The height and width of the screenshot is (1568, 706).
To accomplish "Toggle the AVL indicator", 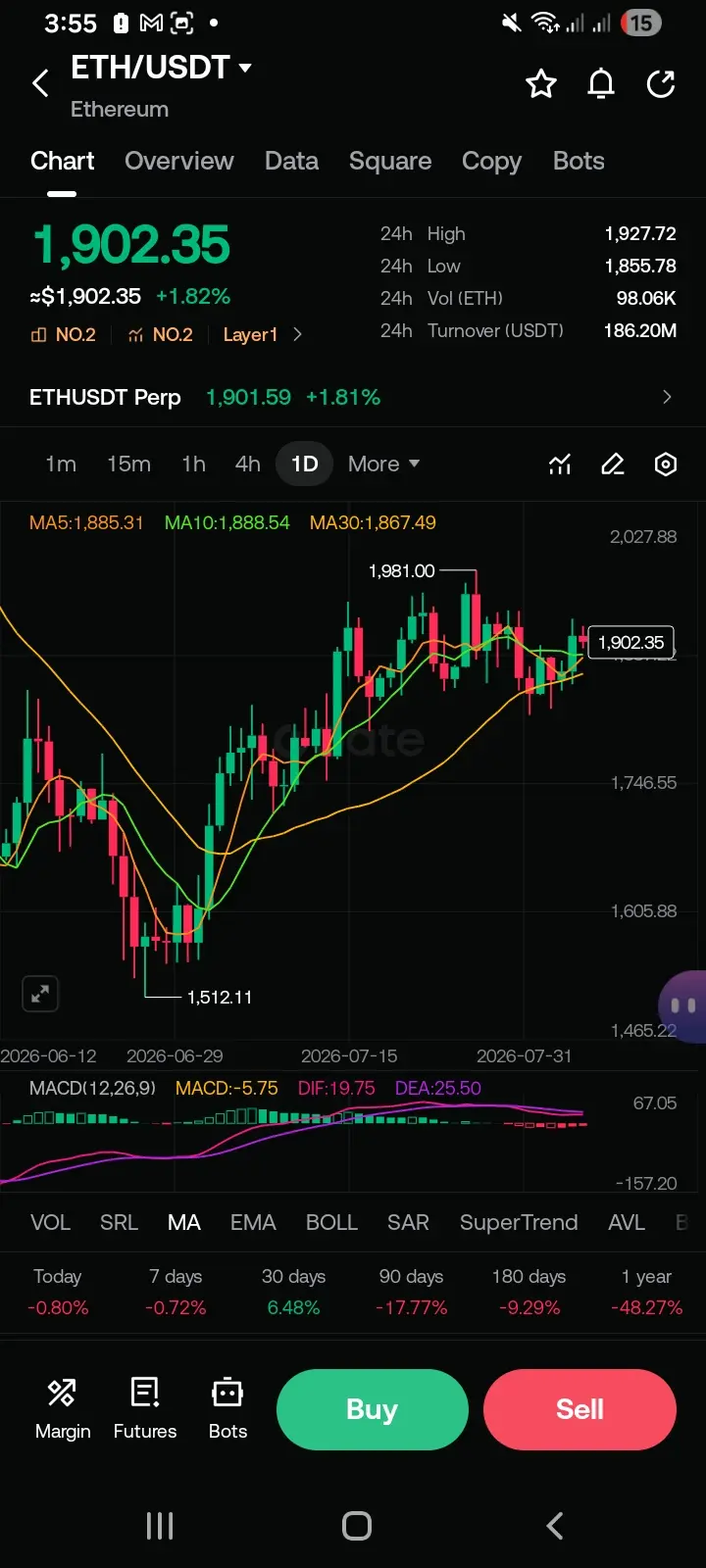I will point(627,1223).
